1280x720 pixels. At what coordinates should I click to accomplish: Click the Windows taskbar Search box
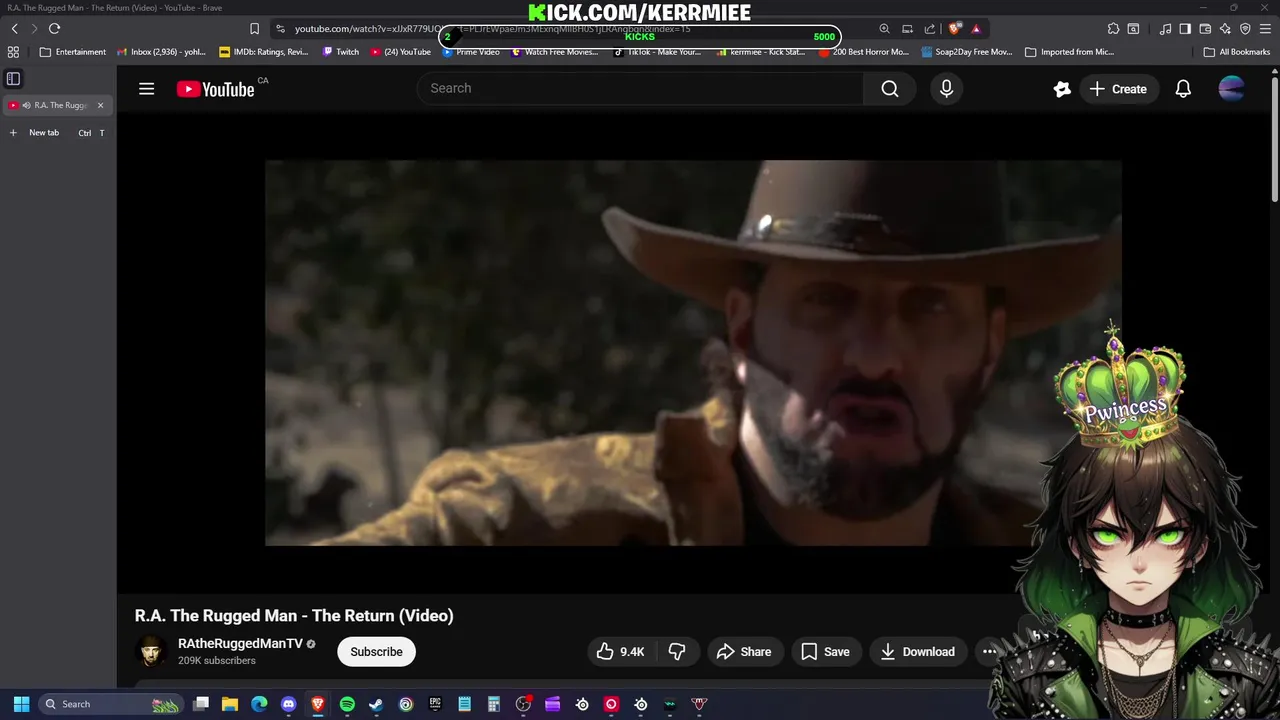click(112, 704)
